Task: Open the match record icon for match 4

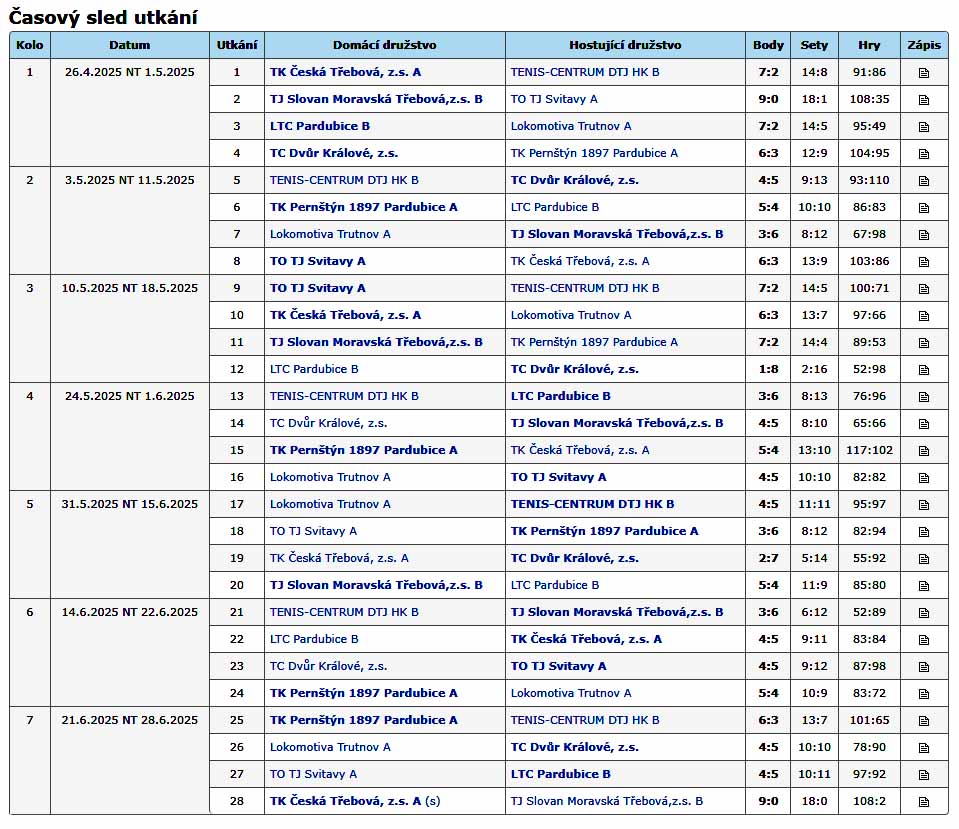Action: 924,154
